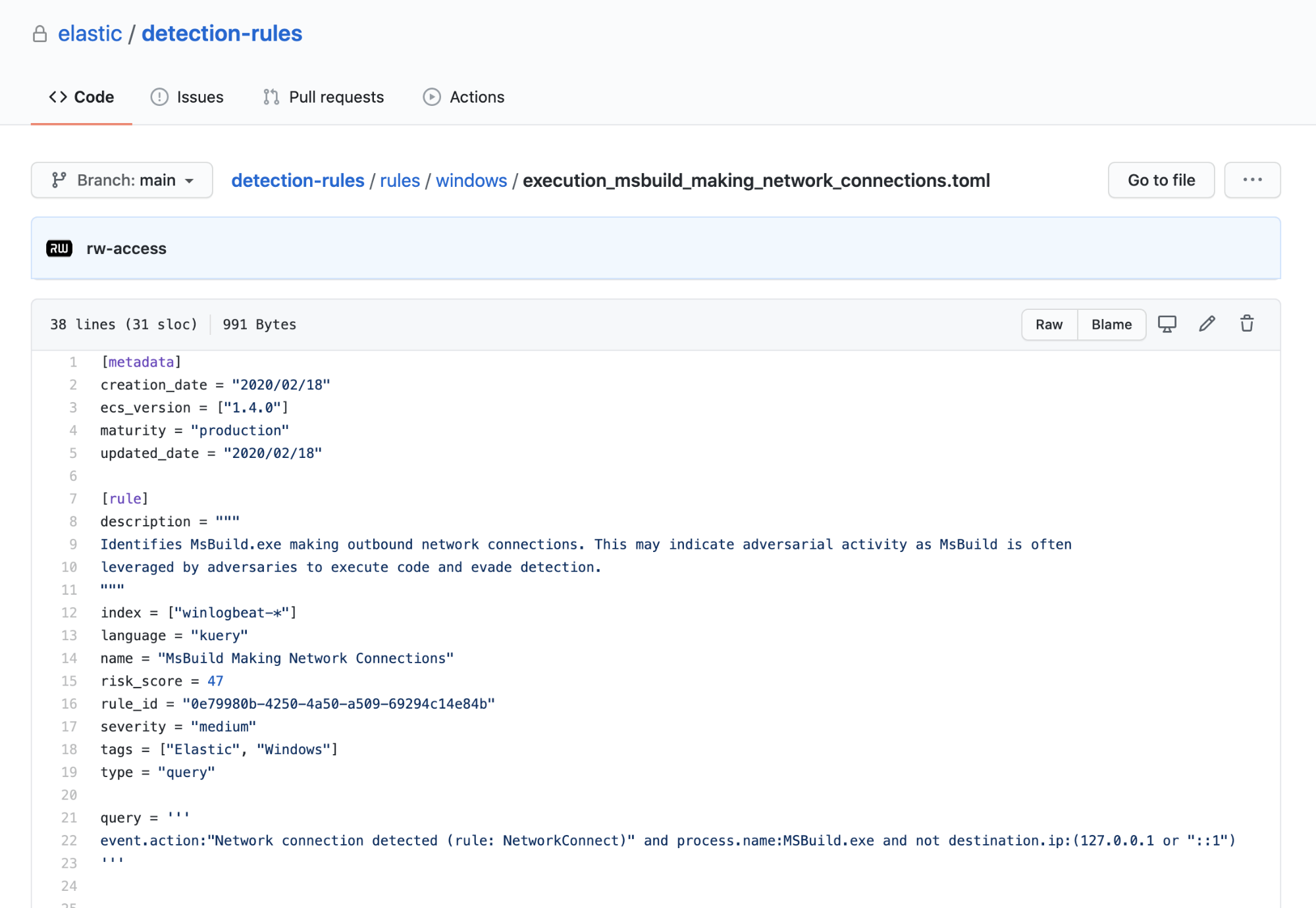View the Raw file contents

coord(1049,324)
